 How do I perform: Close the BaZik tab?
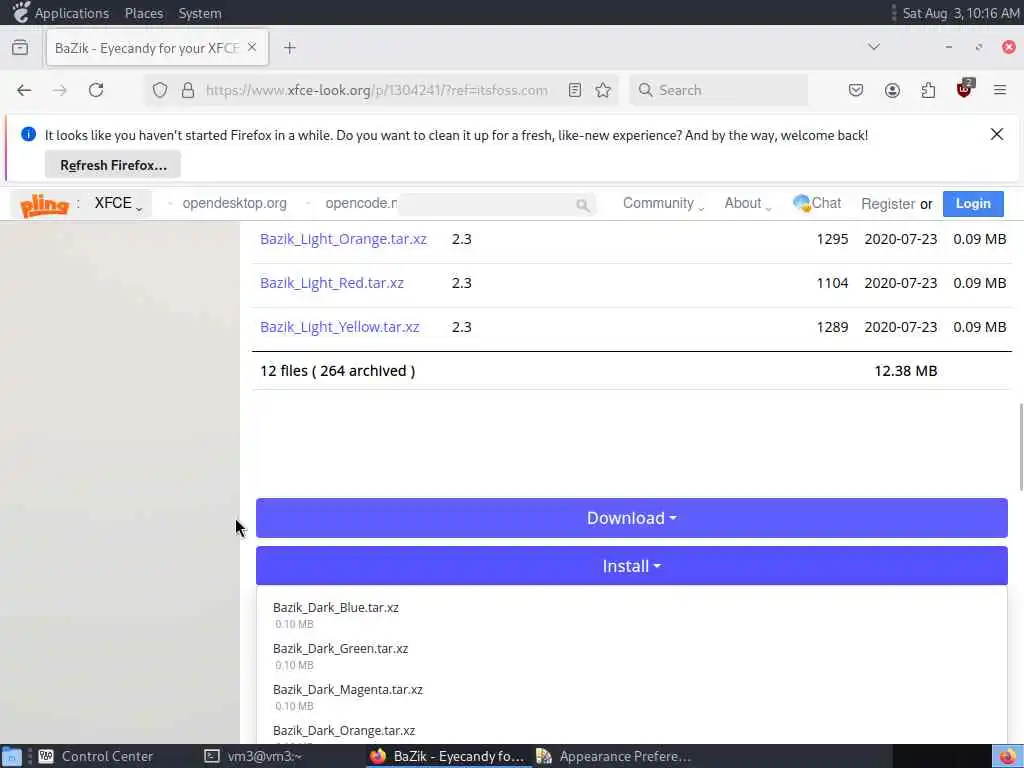click(x=252, y=48)
